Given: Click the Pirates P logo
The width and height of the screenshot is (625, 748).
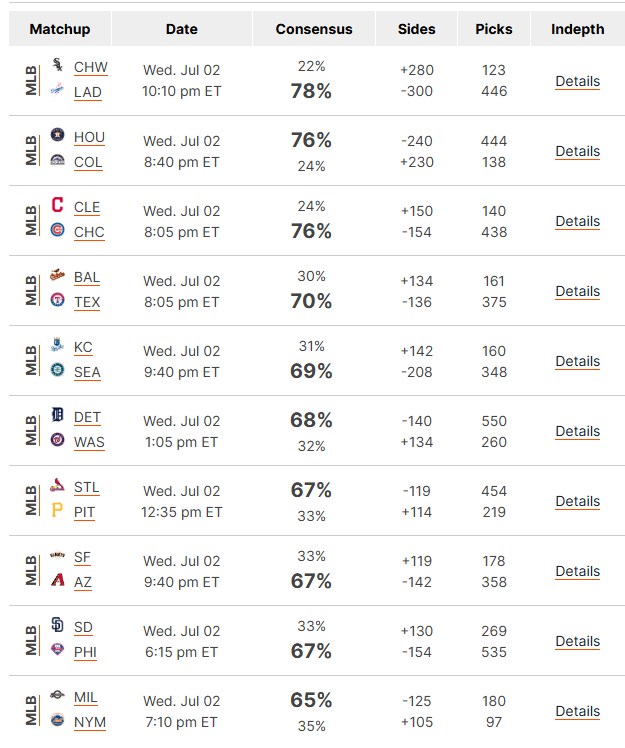Looking at the screenshot, I should [x=57, y=510].
